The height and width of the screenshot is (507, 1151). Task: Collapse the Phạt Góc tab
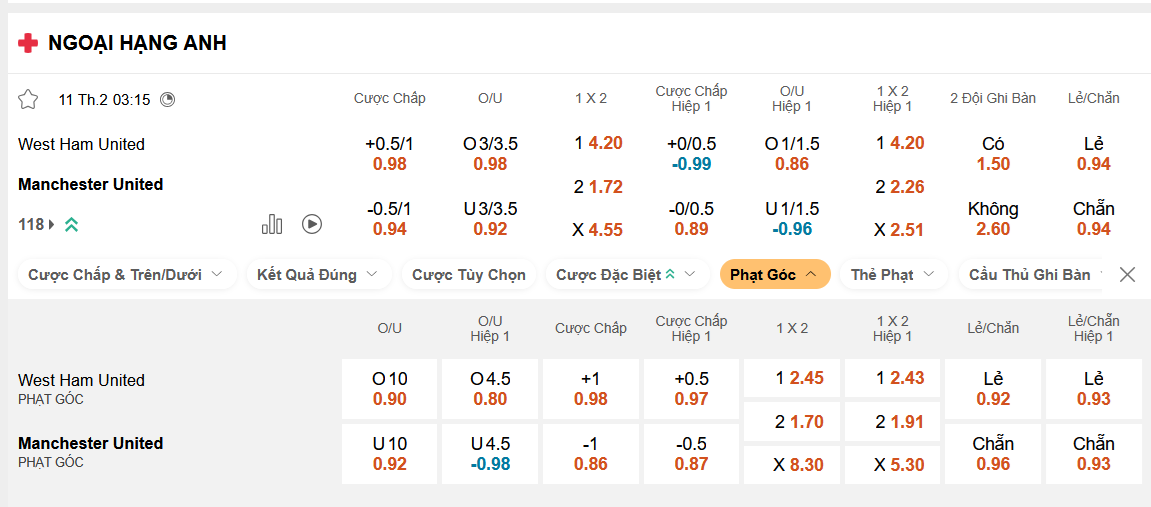(775, 274)
